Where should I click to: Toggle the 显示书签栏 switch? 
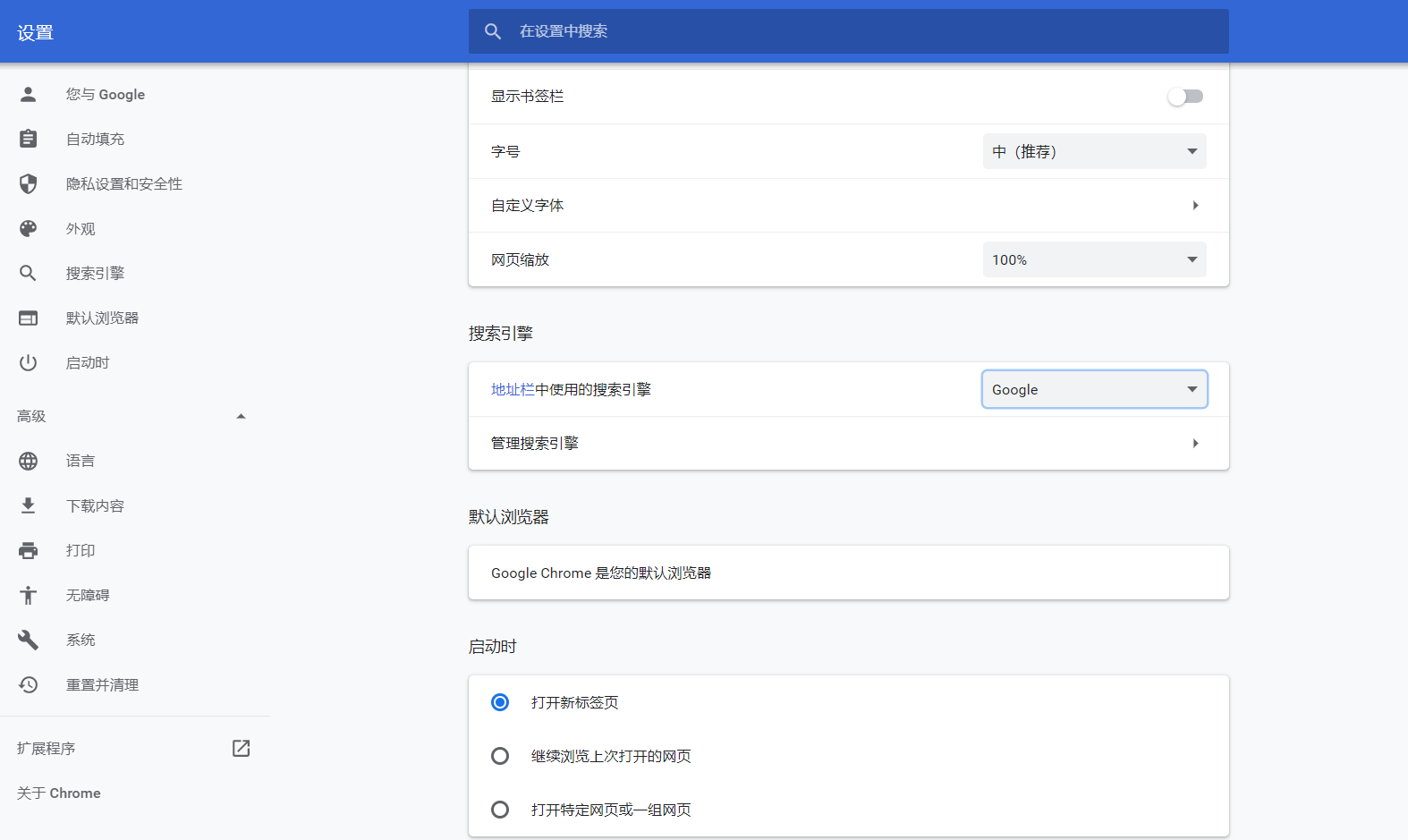(x=1186, y=96)
